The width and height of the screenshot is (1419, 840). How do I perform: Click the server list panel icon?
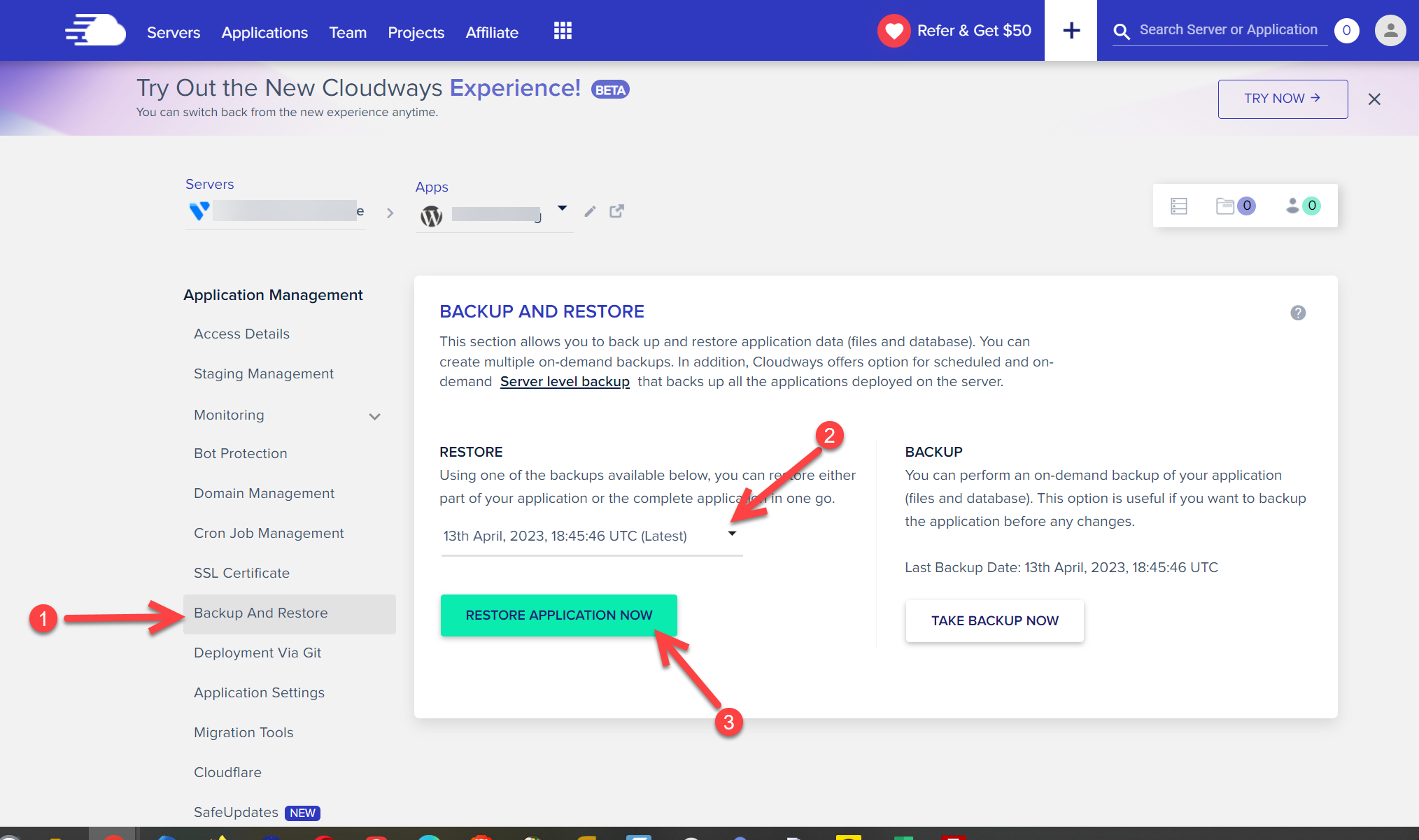[1179, 206]
